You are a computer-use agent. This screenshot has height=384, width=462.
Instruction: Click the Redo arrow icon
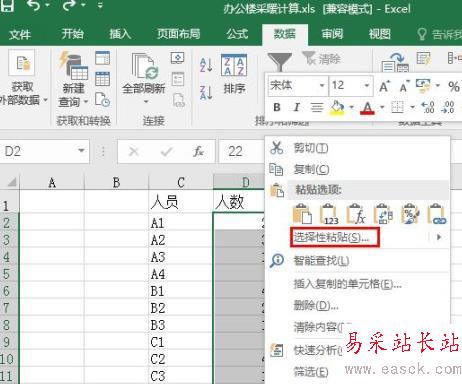tap(69, 5)
